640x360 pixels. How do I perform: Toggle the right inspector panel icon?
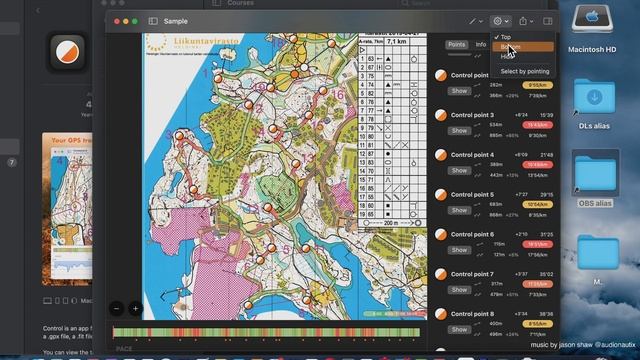pyautogui.click(x=548, y=21)
